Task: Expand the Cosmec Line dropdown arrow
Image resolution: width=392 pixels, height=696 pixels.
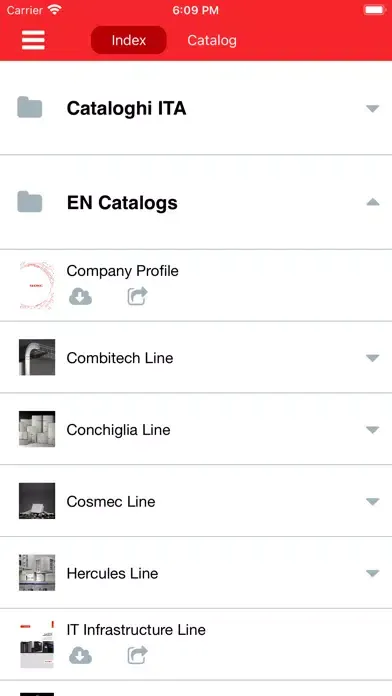Action: pyautogui.click(x=372, y=501)
